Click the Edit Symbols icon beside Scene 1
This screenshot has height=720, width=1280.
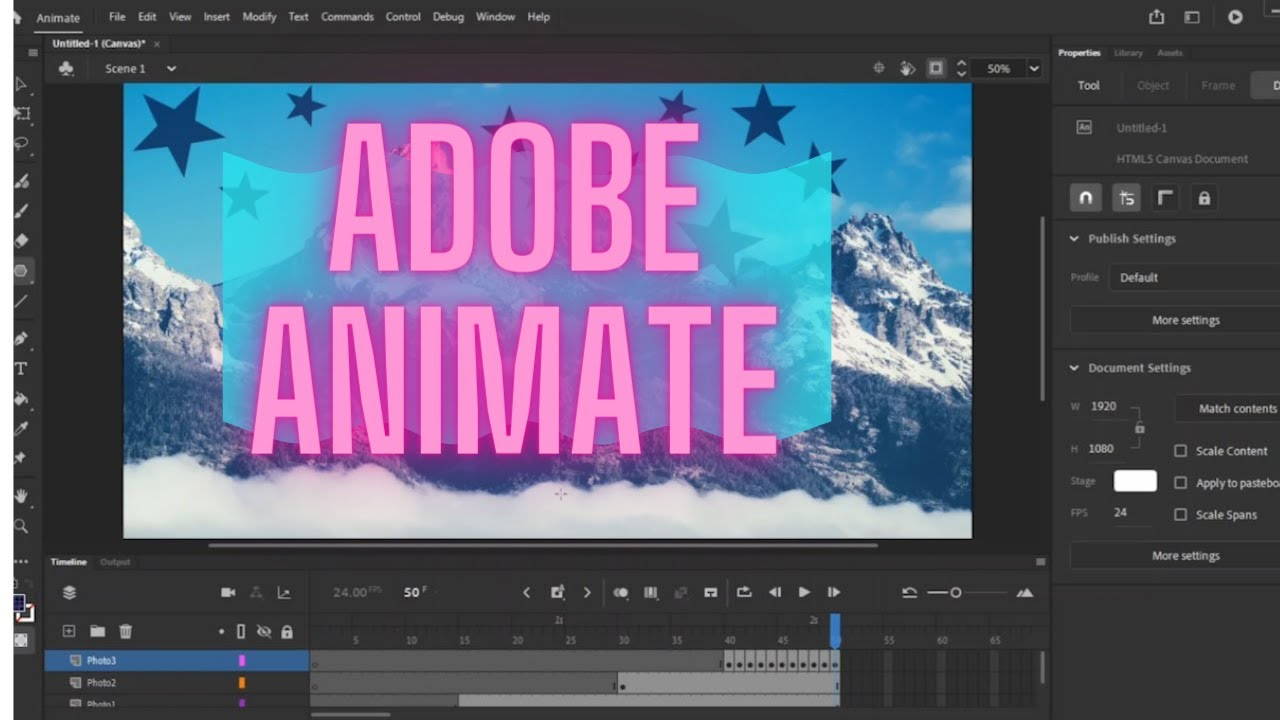[66, 68]
